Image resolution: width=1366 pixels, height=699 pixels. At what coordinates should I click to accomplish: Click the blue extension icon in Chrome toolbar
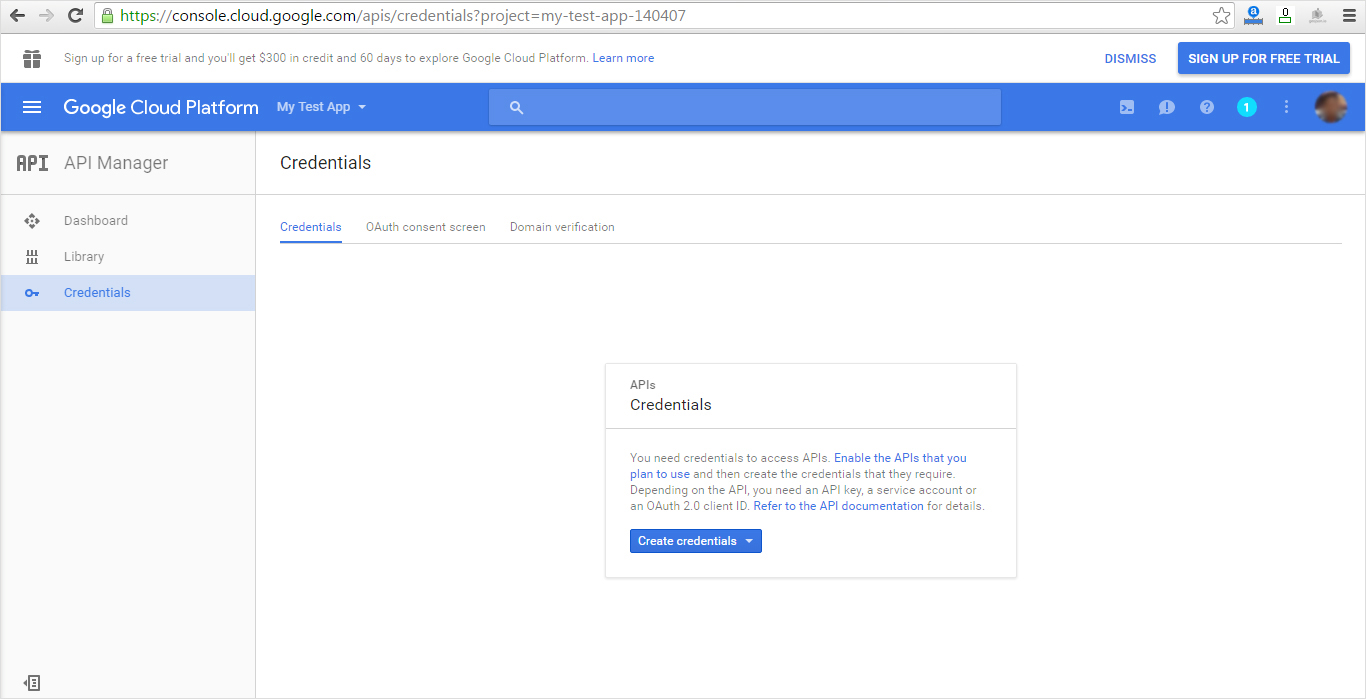(1253, 16)
